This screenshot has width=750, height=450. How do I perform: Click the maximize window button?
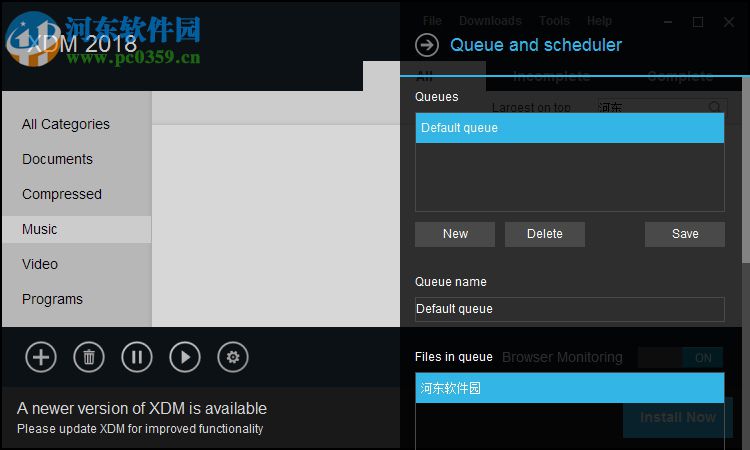(x=698, y=22)
